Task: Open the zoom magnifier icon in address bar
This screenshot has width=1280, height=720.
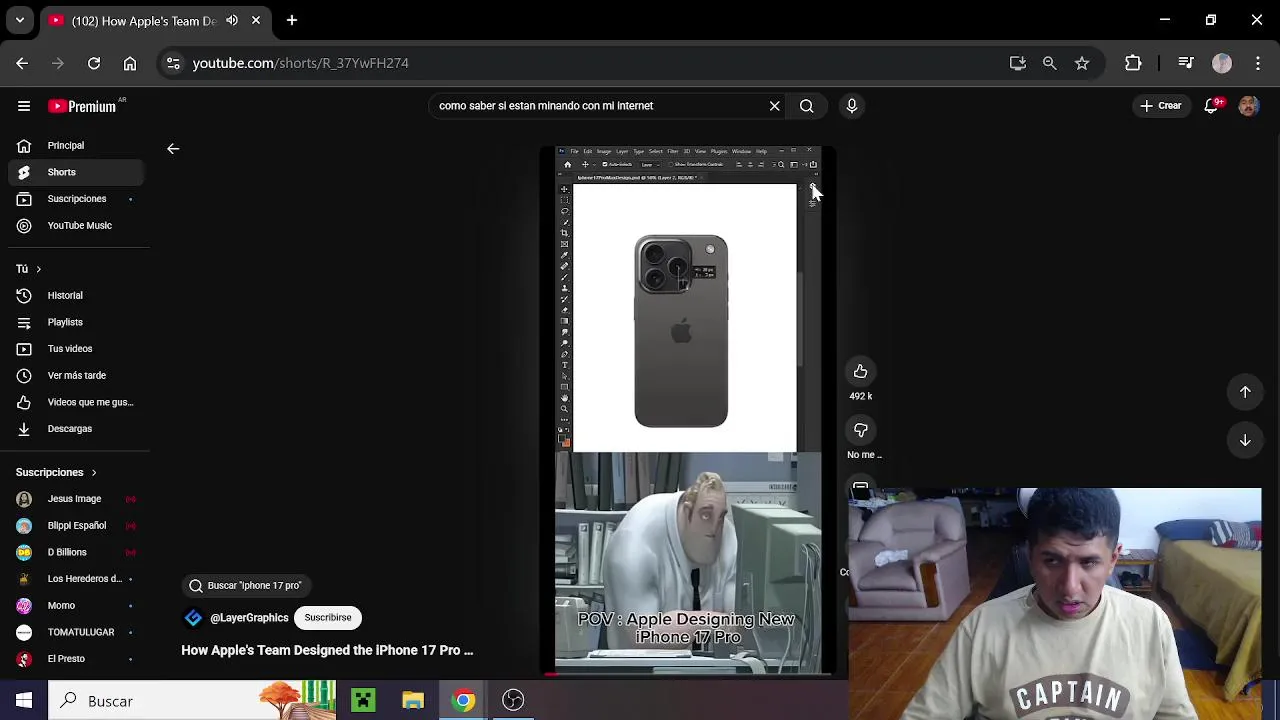Action: pos(1050,63)
